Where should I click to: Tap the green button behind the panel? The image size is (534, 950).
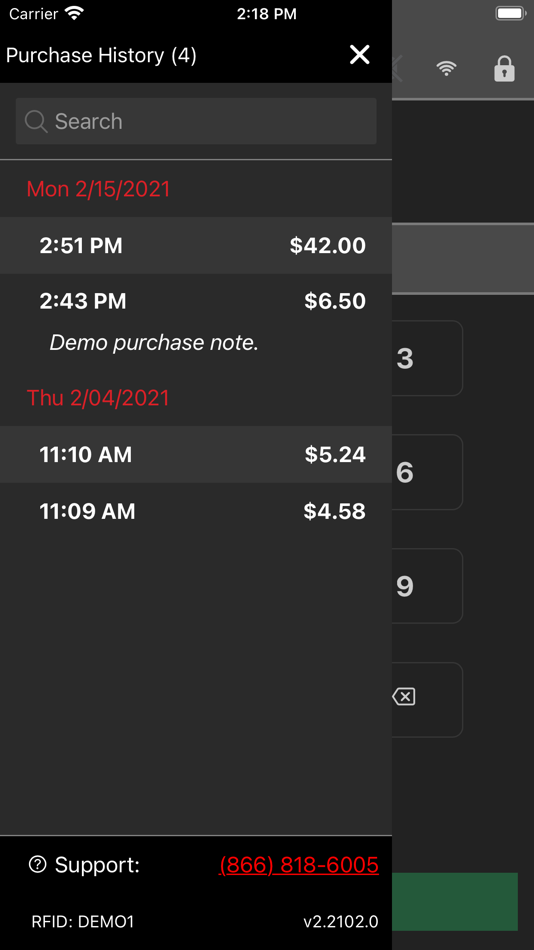pyautogui.click(x=455, y=902)
